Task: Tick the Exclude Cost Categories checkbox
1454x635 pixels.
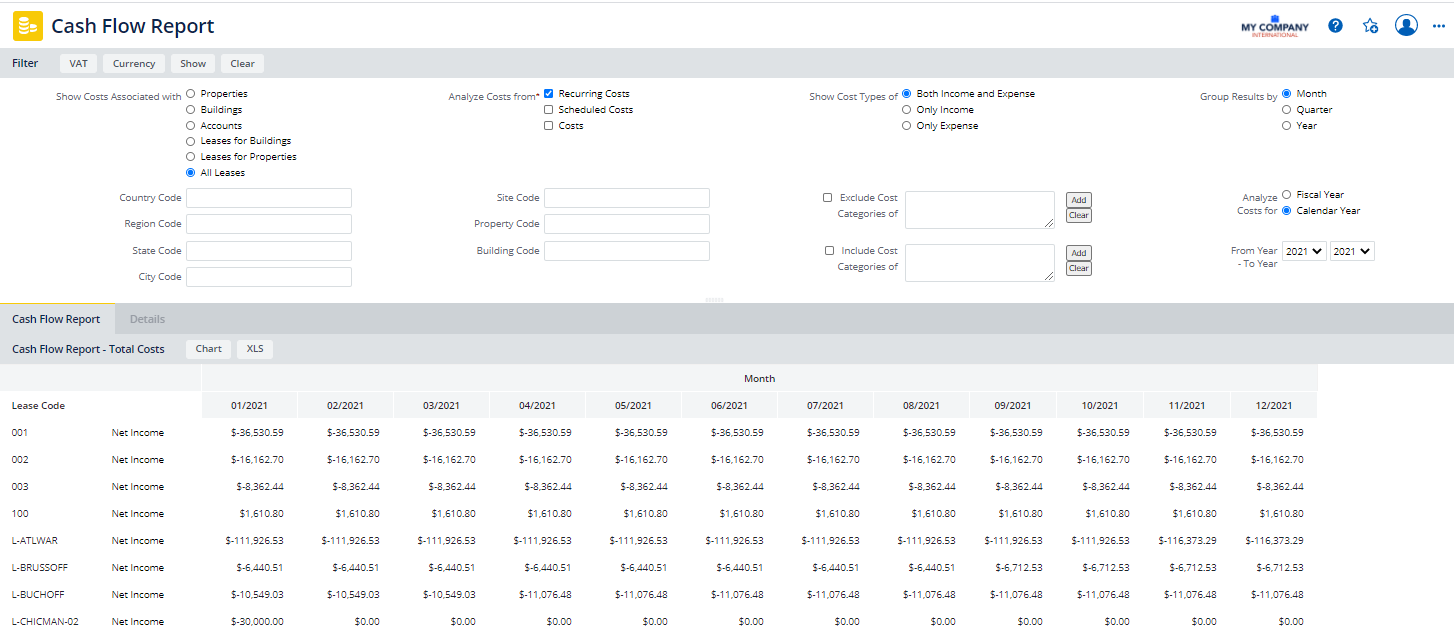Action: click(x=828, y=198)
